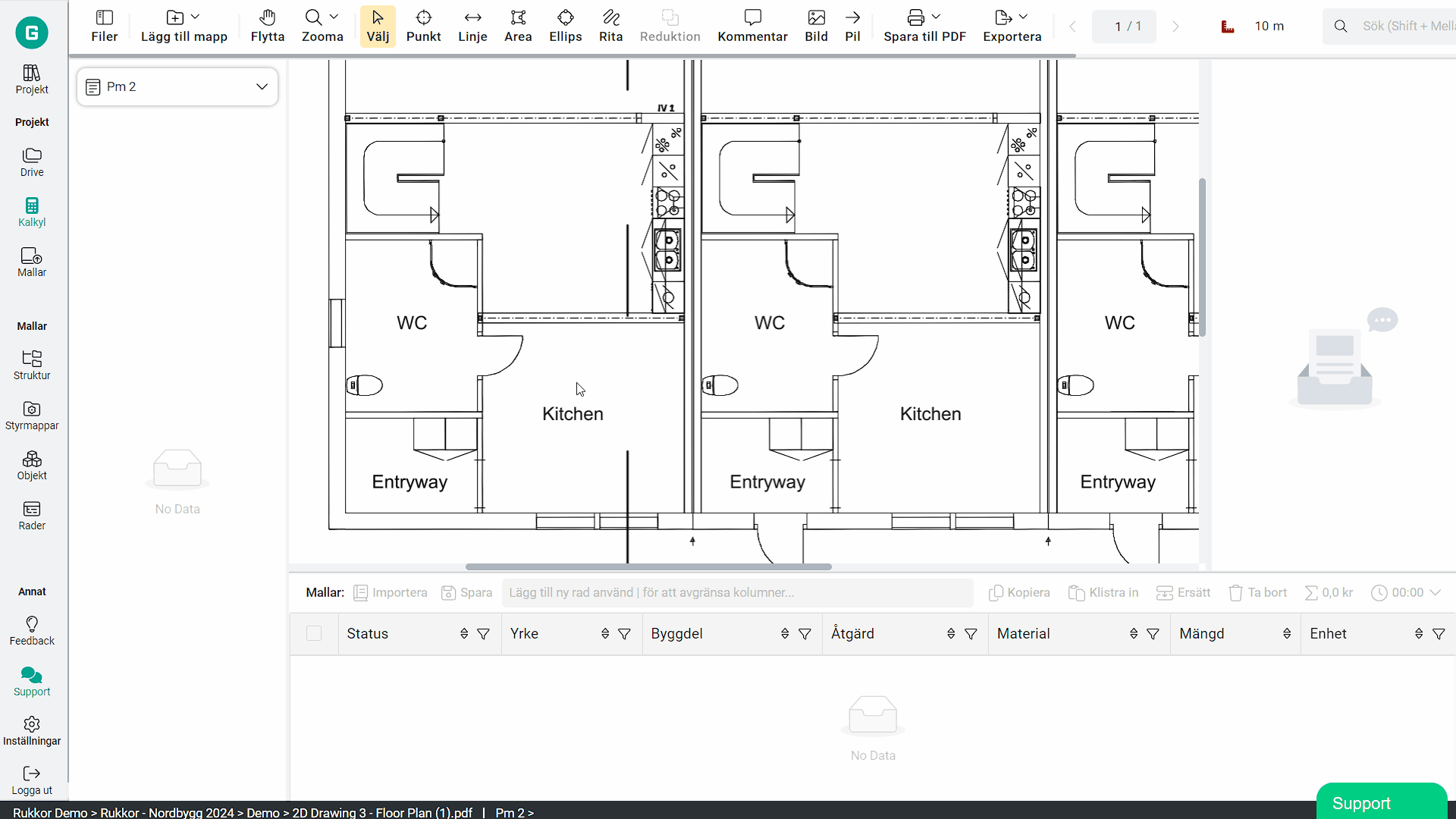Image resolution: width=1456 pixels, height=819 pixels.
Task: Select the Punkt tool
Action: click(x=423, y=27)
